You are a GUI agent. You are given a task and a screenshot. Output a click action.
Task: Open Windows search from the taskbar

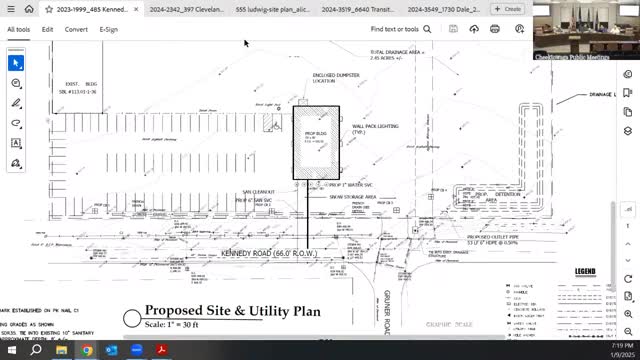point(36,350)
